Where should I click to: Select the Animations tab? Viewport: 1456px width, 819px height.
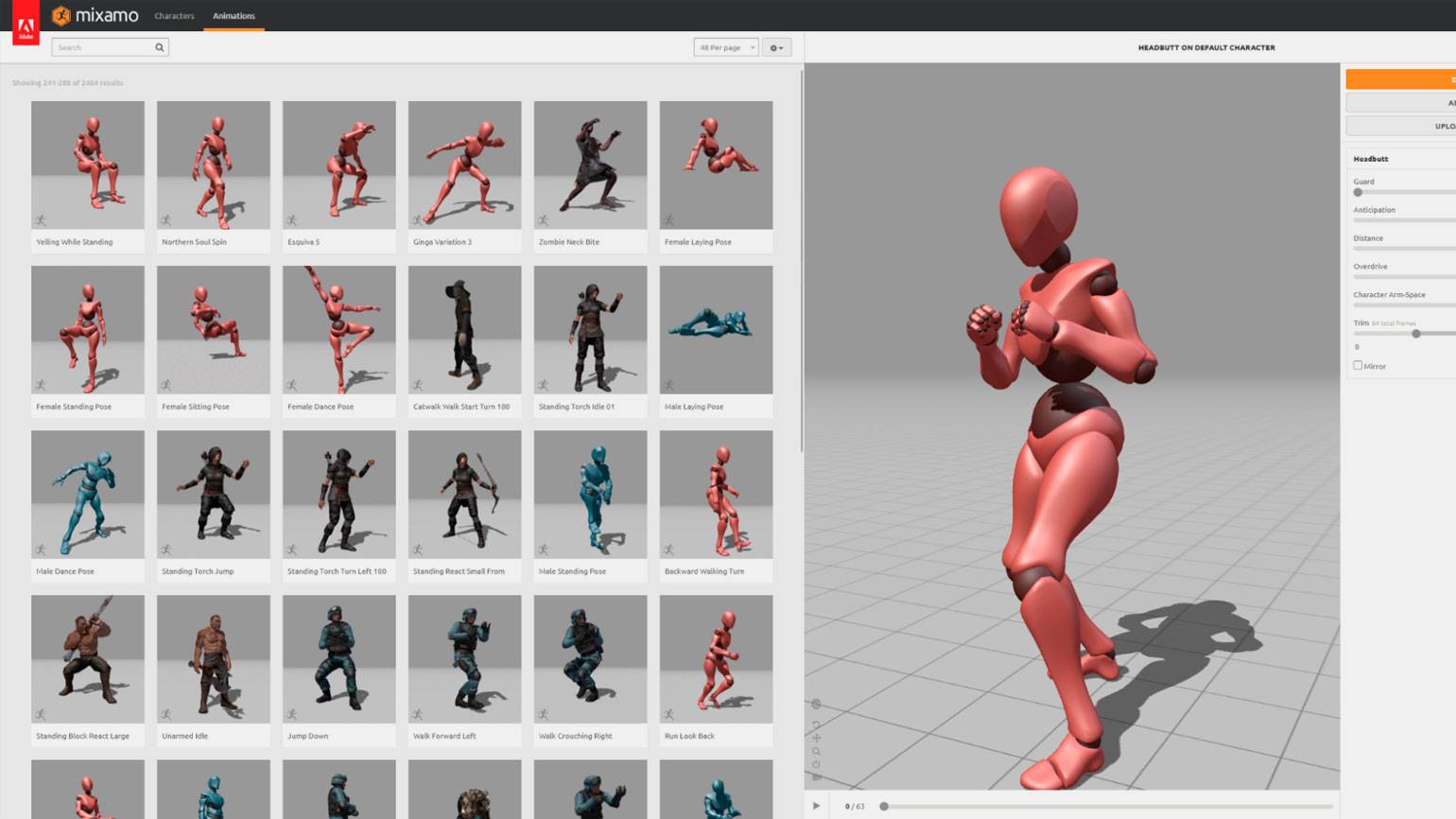pyautogui.click(x=234, y=16)
